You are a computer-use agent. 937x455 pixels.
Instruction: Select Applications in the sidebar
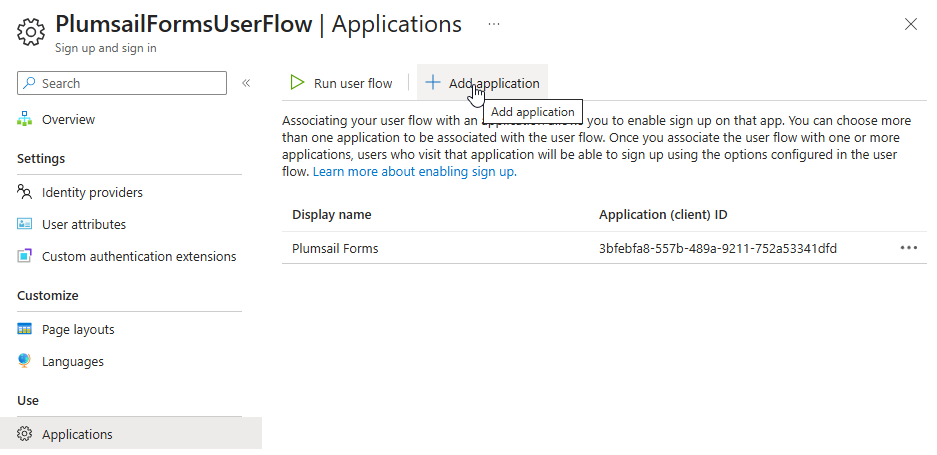tap(130, 434)
